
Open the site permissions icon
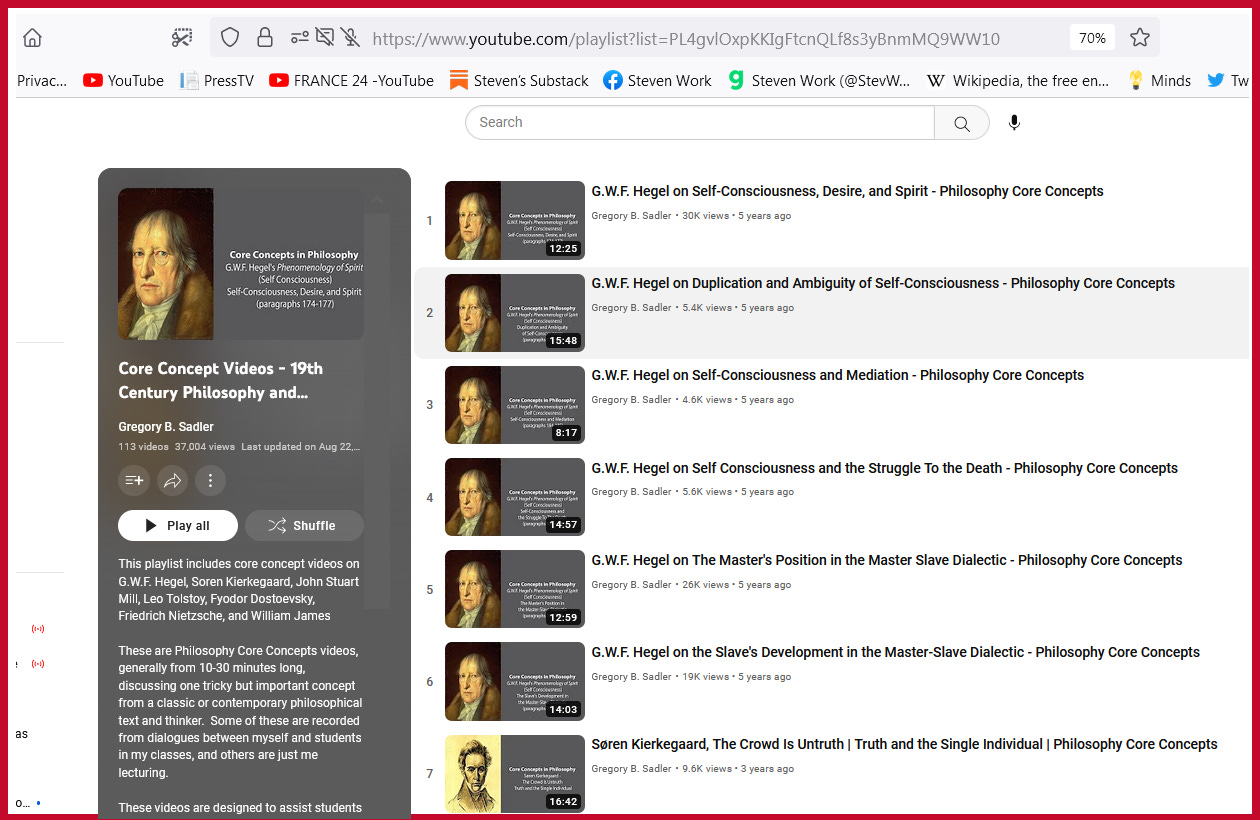pyautogui.click(x=299, y=38)
